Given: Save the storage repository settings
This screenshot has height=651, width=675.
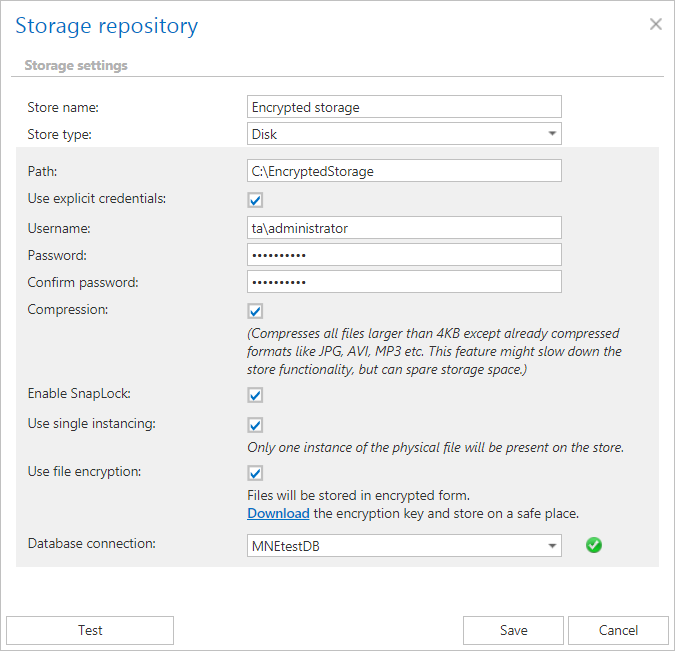Looking at the screenshot, I should (513, 630).
